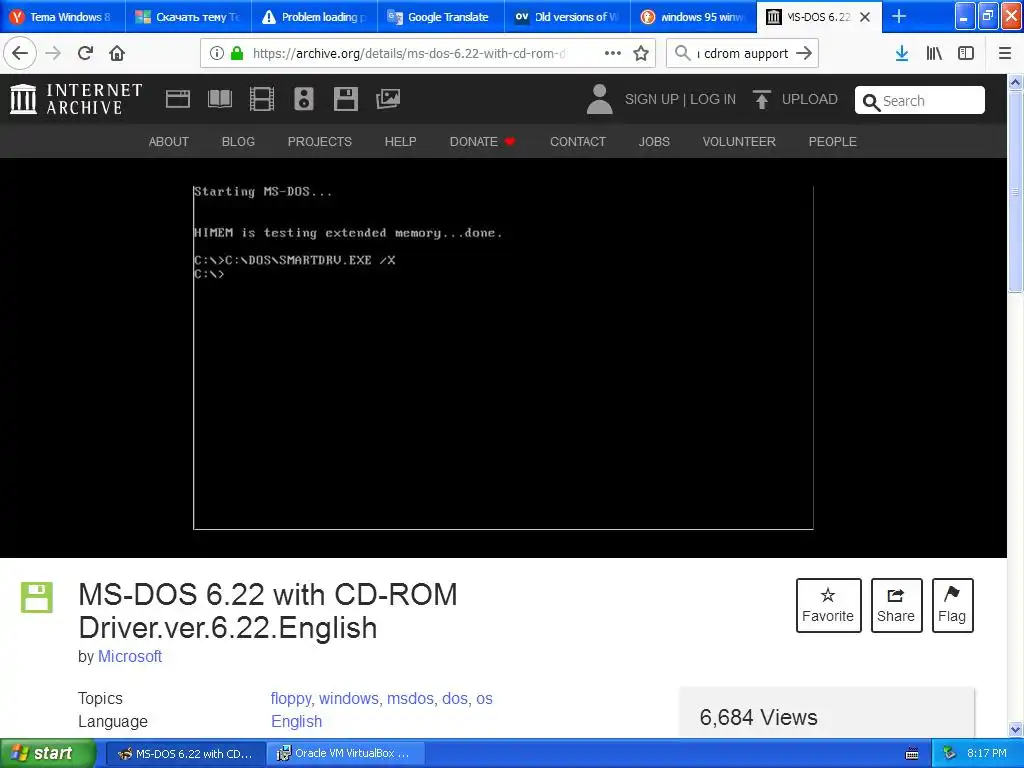Viewport: 1024px width, 768px height.
Task: Open the floppy topic link
Action: [x=291, y=698]
